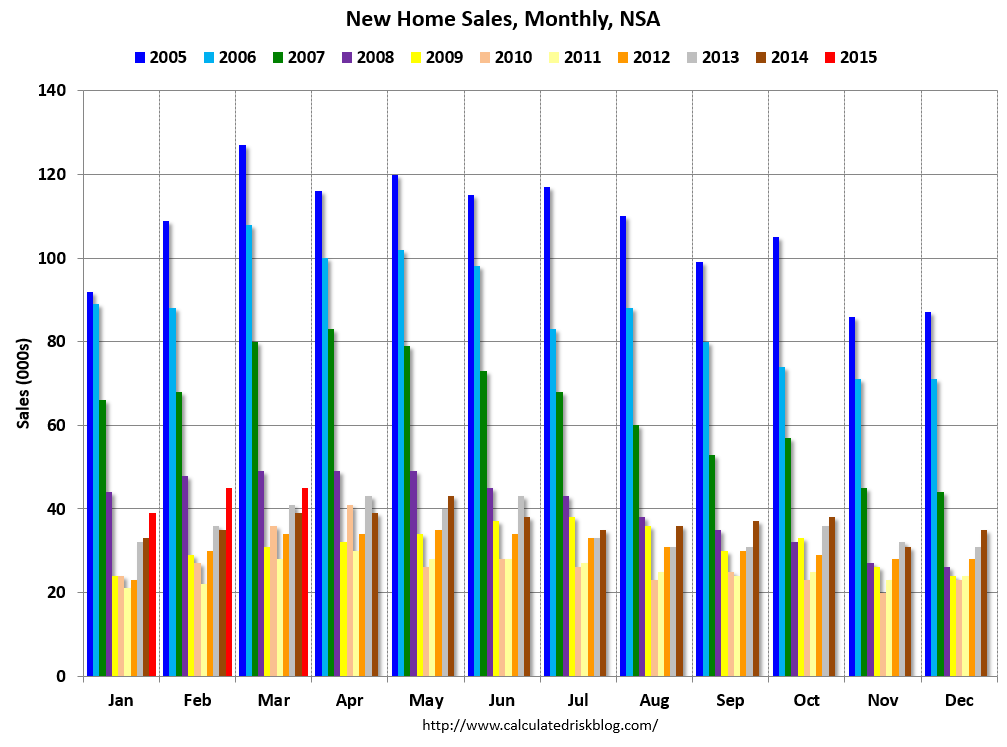
Task: Click the 2015 red legend swatch
Action: [x=830, y=58]
